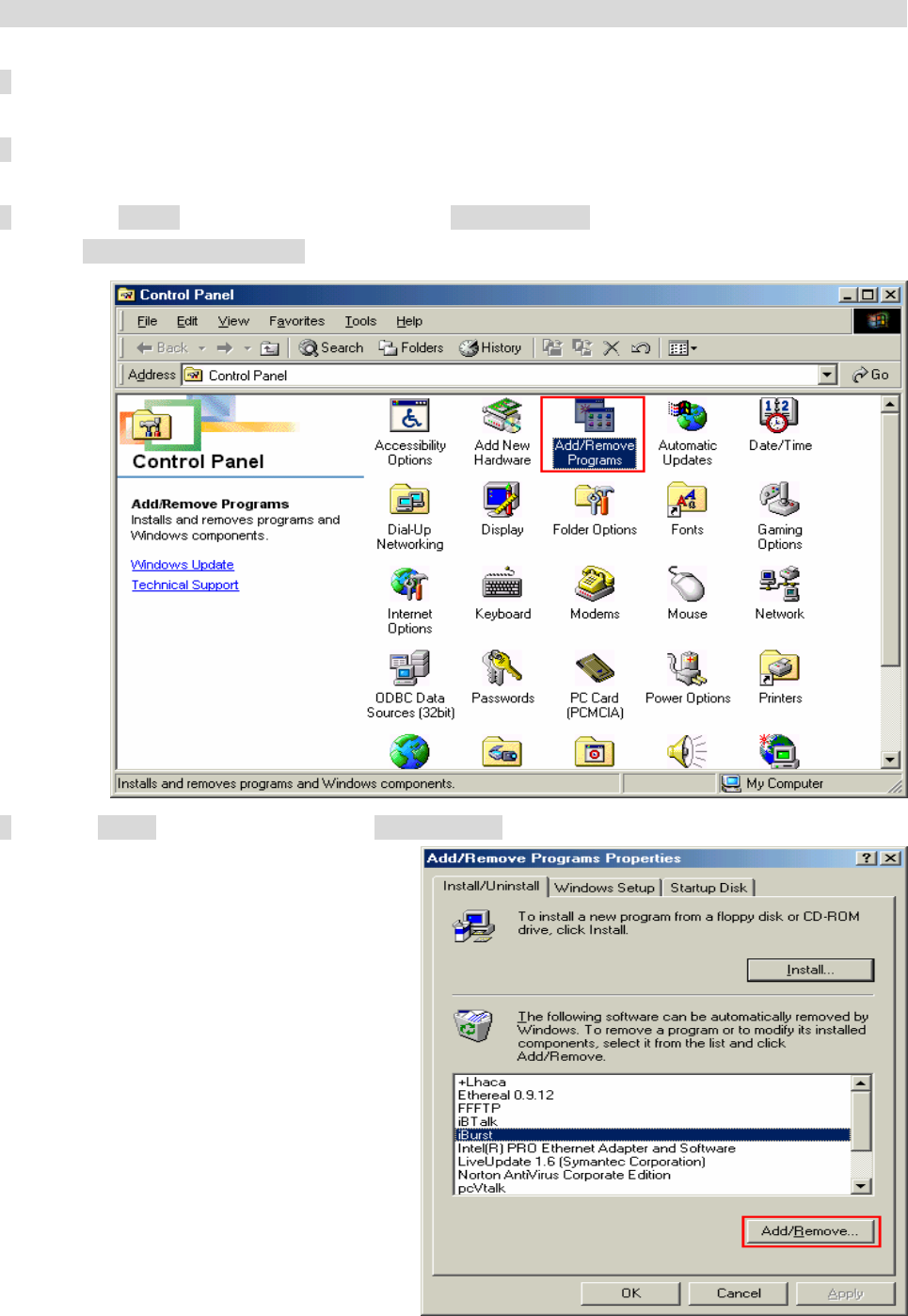Screen dimensions: 908x1316
Task: Click the Undo toolbar icon
Action: [641, 347]
